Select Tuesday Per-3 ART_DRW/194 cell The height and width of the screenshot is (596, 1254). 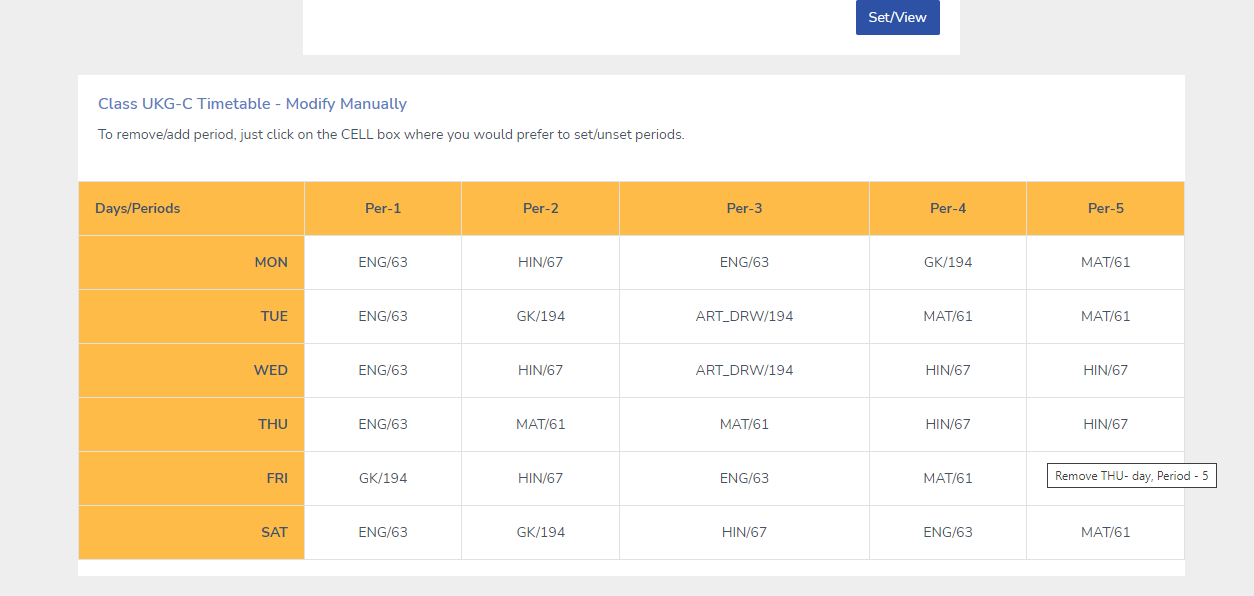pos(745,317)
